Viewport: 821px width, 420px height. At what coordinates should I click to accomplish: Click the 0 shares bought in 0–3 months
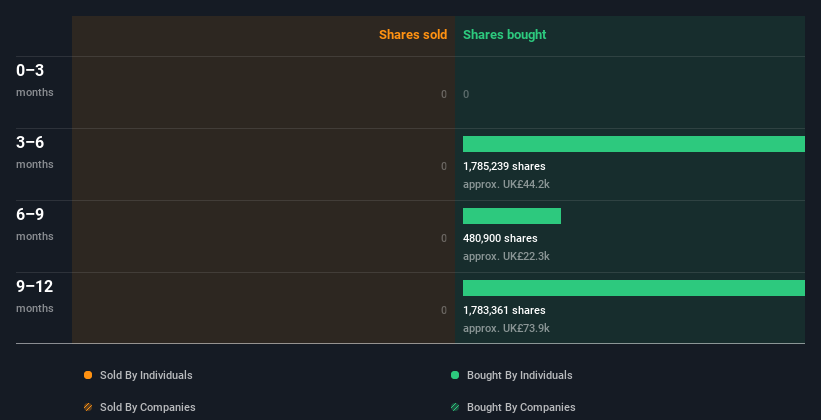click(x=466, y=94)
